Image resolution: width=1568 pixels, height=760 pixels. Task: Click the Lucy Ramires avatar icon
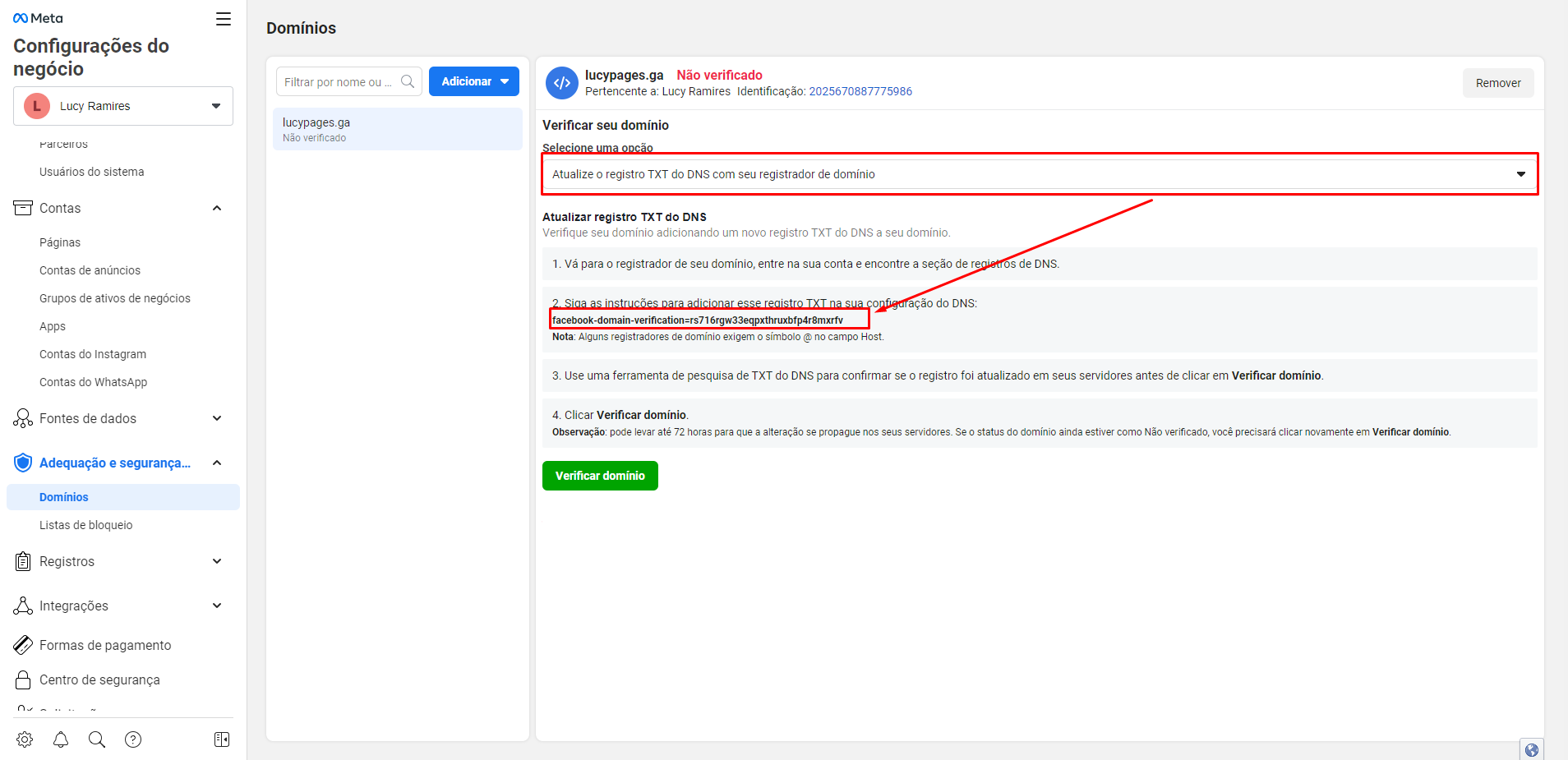click(37, 106)
